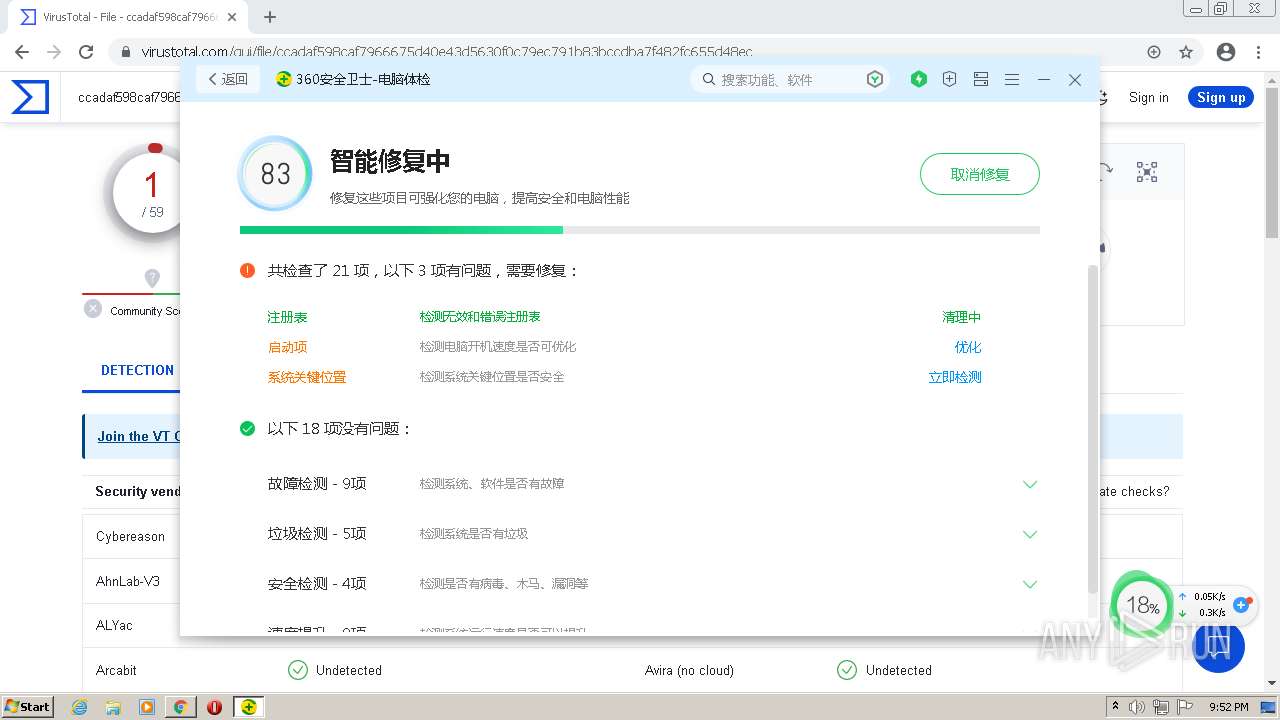This screenshot has width=1280, height=720.
Task: Click the green check icon beside 以下 18 项没有问题
Action: (x=247, y=428)
